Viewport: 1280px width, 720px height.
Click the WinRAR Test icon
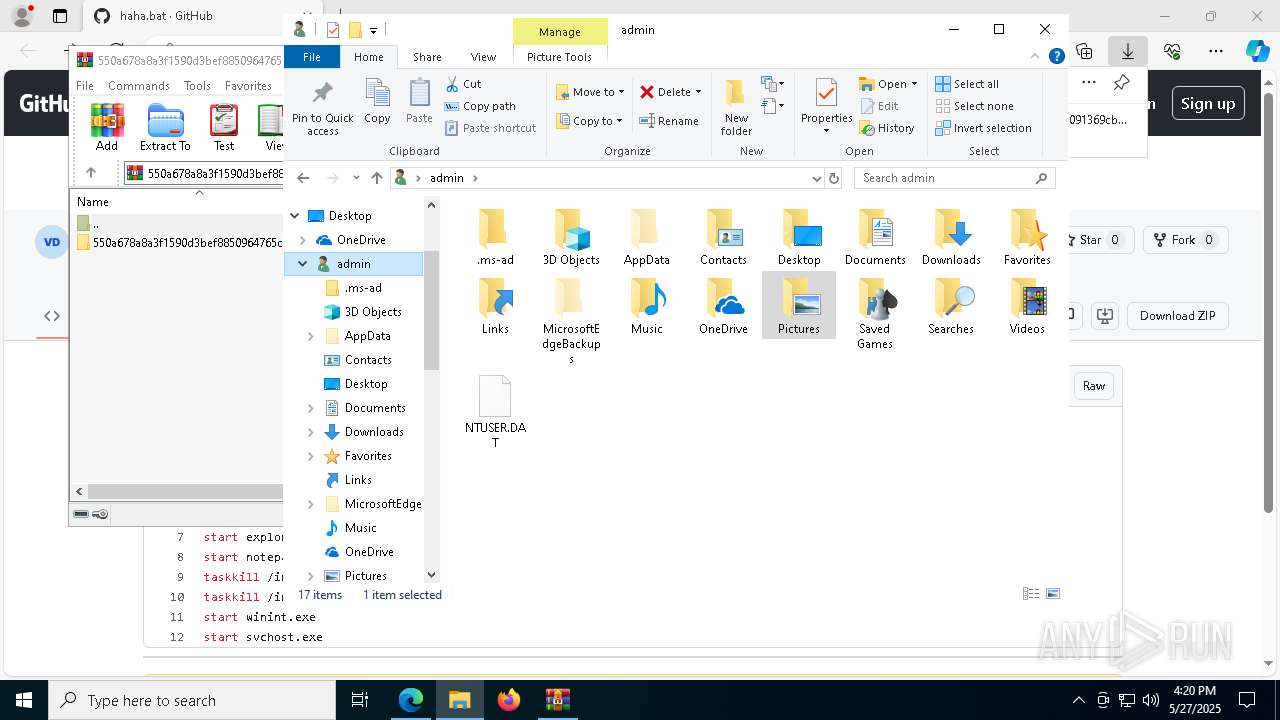(224, 121)
